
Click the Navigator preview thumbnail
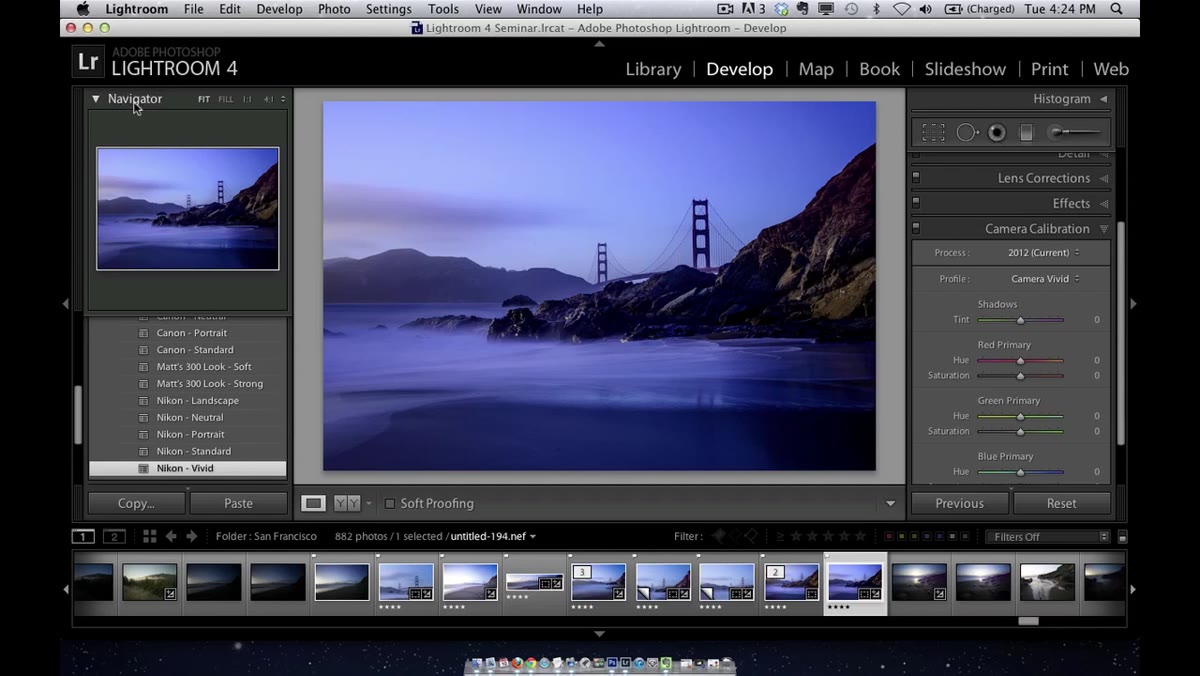click(188, 209)
